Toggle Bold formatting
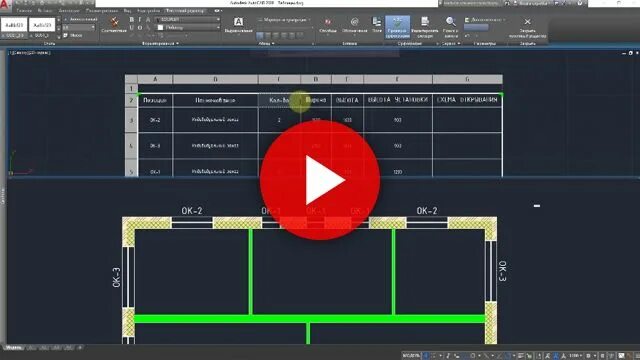This screenshot has height=360, width=640. 131,20
